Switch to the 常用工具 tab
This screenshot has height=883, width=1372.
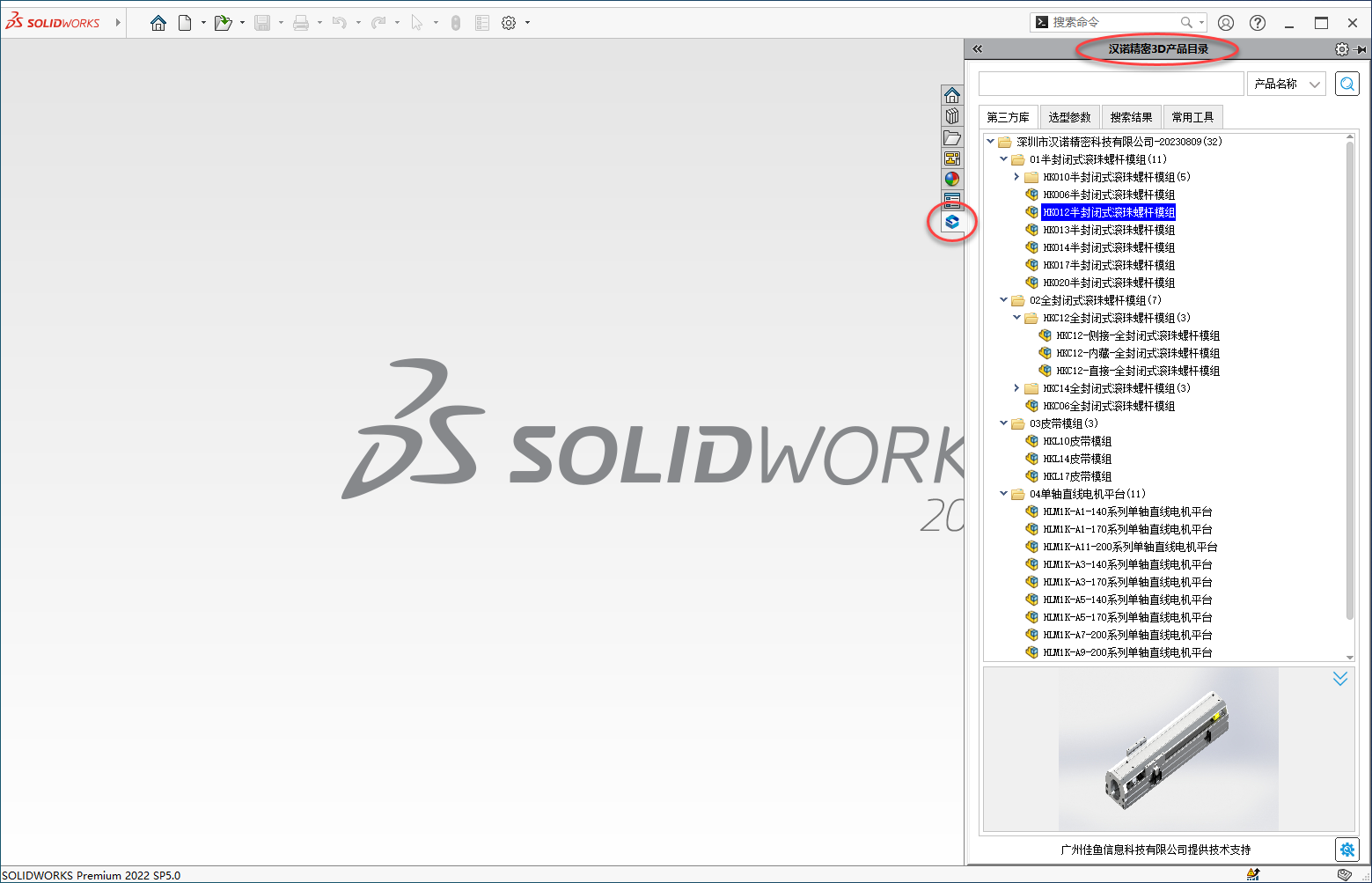click(x=1192, y=117)
